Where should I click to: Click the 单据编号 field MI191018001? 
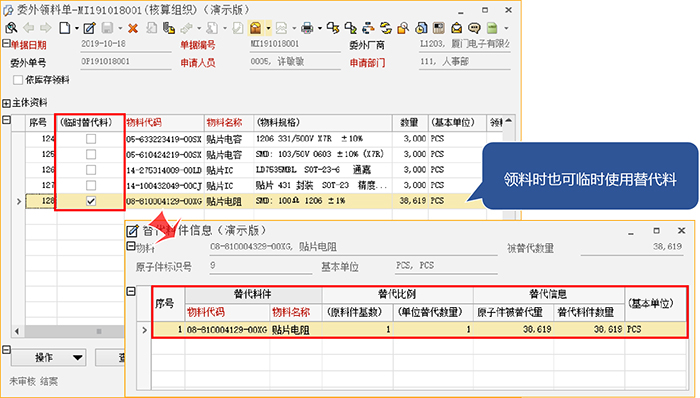(x=295, y=44)
